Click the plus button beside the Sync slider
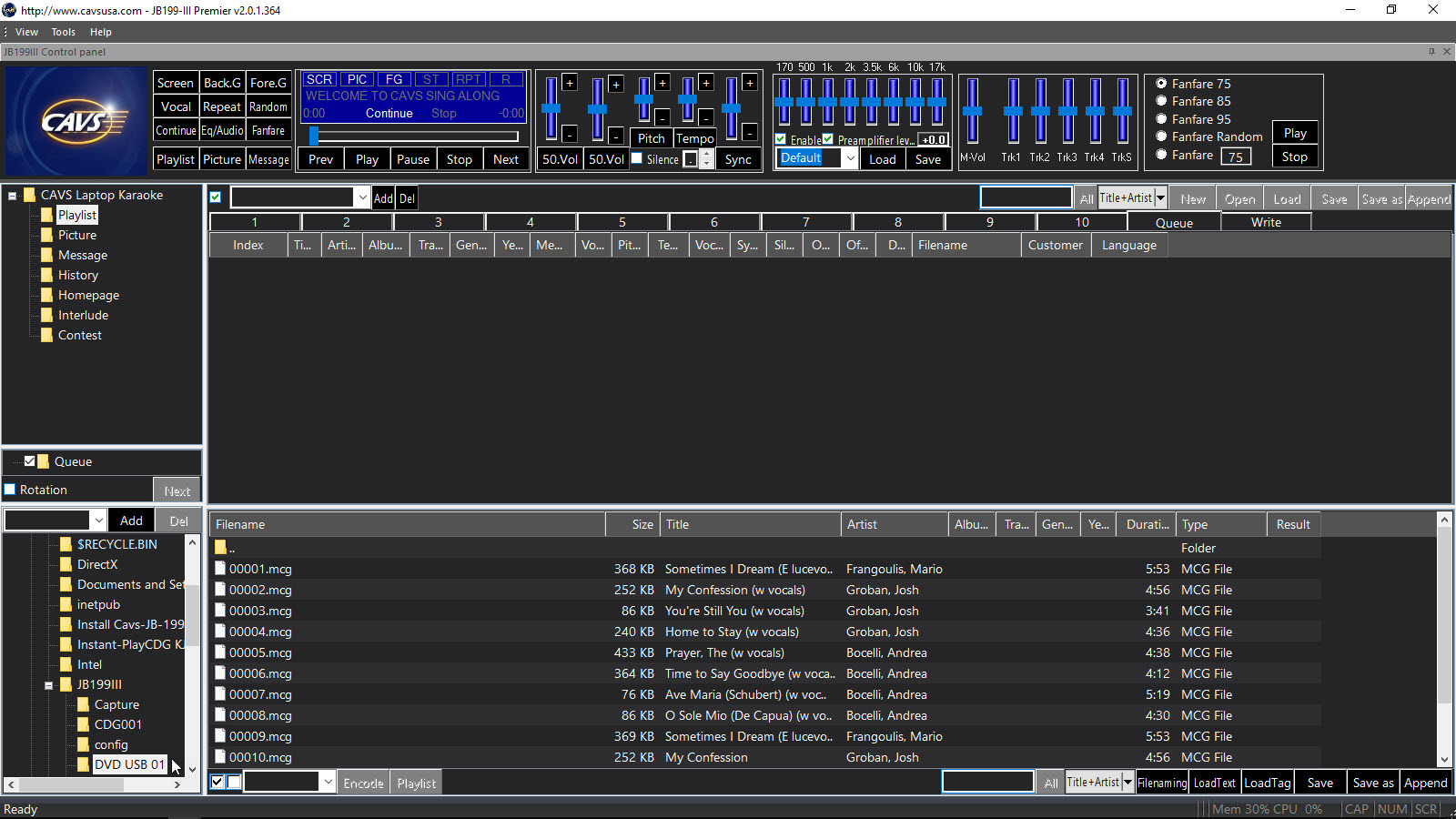The height and width of the screenshot is (819, 1456). pyautogui.click(x=750, y=83)
